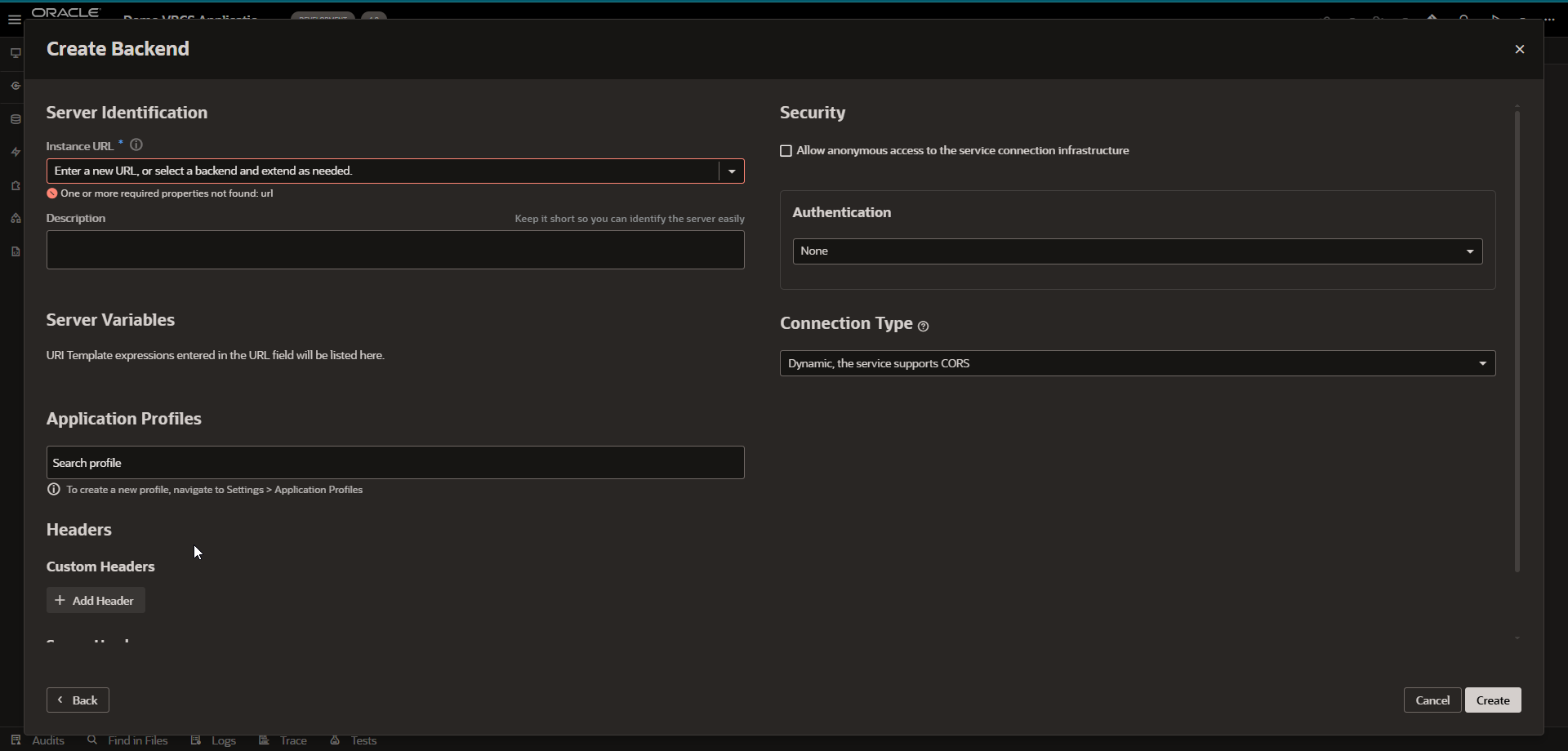Image resolution: width=1568 pixels, height=751 pixels.
Task: Click the Cancel button
Action: pos(1432,700)
